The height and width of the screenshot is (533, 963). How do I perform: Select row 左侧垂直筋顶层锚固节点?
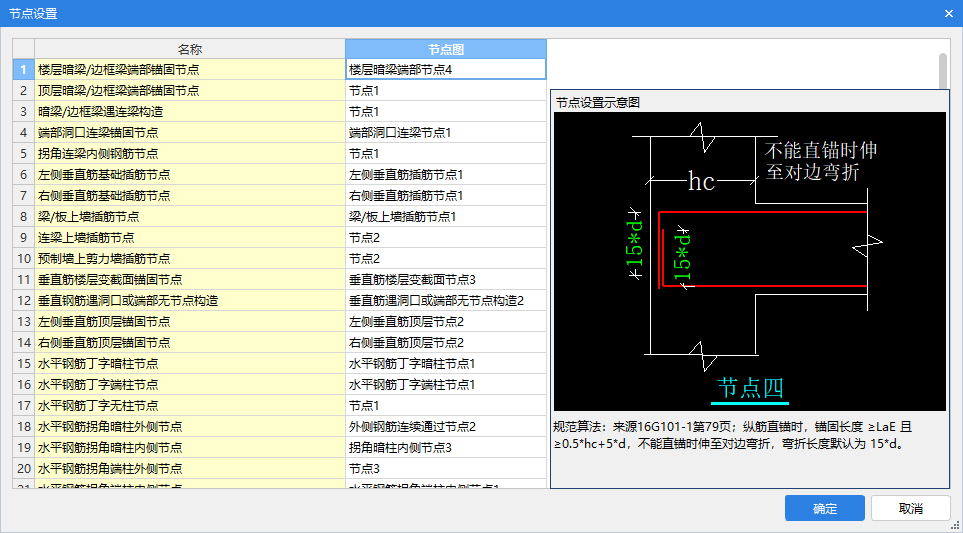coord(190,322)
